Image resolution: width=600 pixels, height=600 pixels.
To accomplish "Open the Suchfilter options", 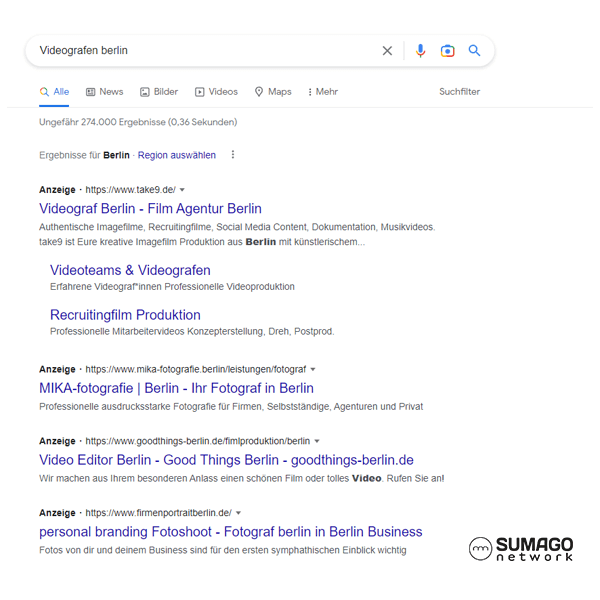I will pos(459,92).
